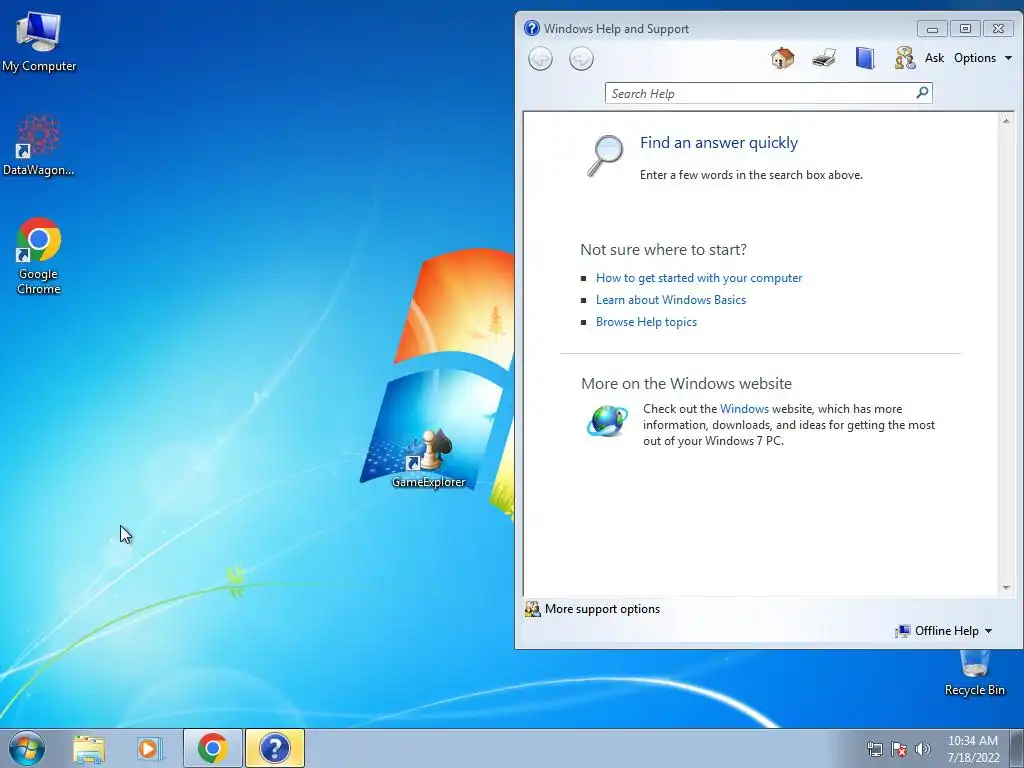Switch to Chrome on the taskbar
The height and width of the screenshot is (768, 1024).
pyautogui.click(x=212, y=748)
